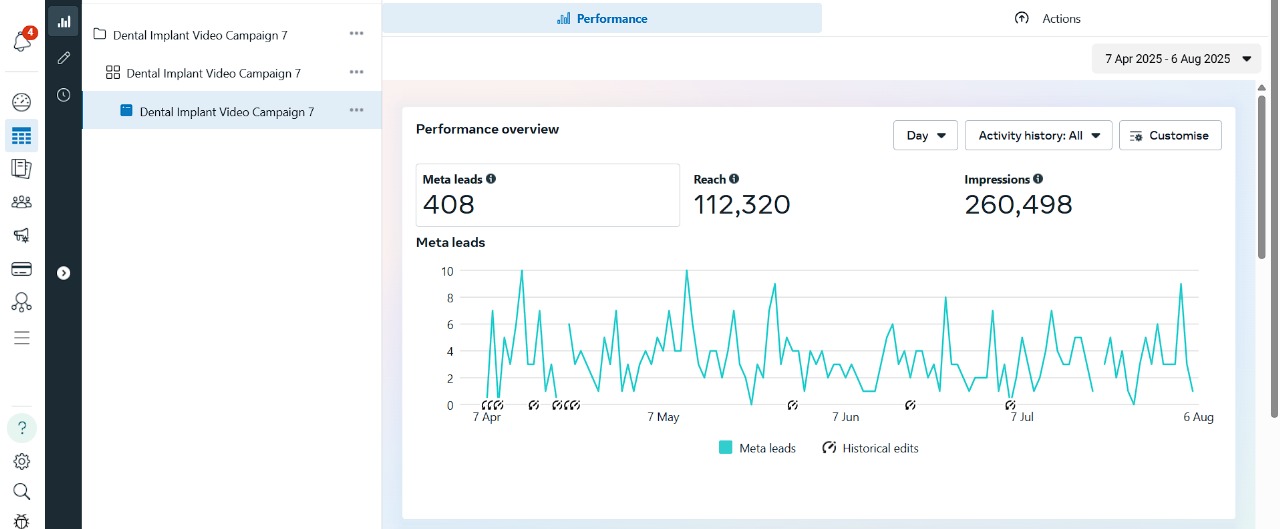
Task: Switch to the Actions tab
Action: (x=1047, y=18)
